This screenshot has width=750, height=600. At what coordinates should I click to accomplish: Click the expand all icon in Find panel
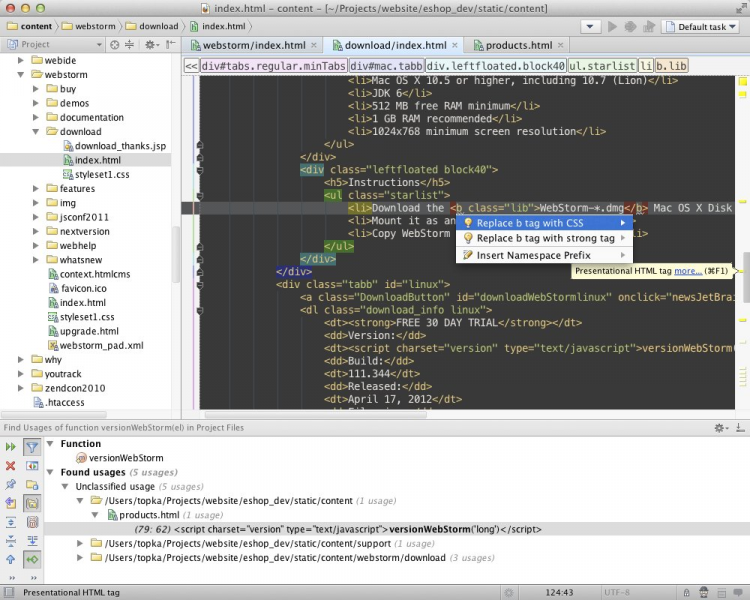[x=11, y=522]
